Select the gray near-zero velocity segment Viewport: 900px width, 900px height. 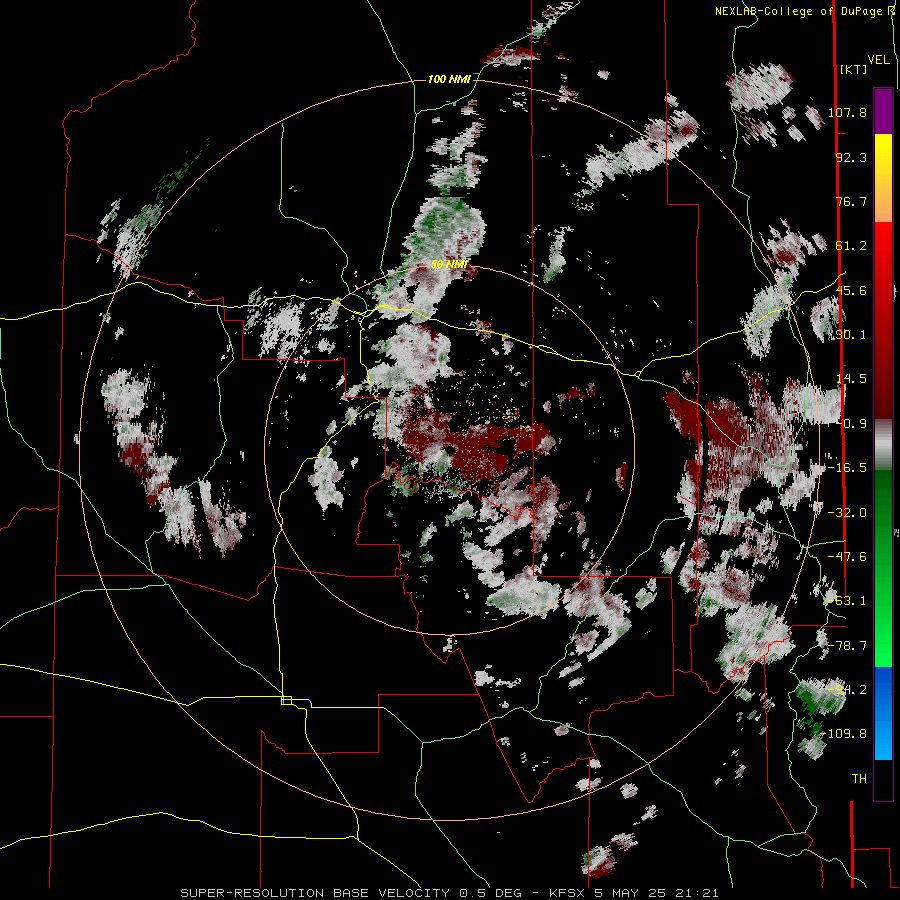[x=883, y=445]
